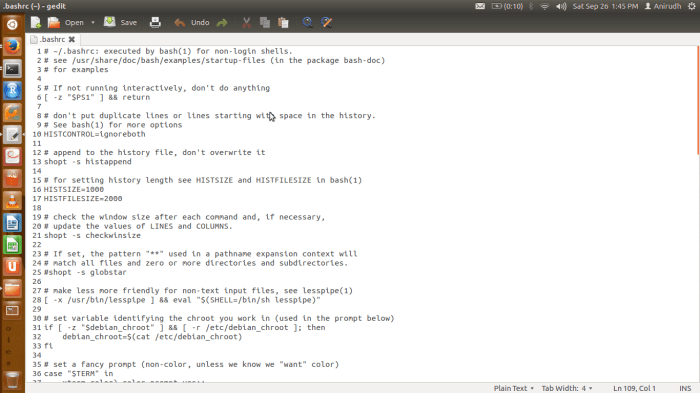Close the .bashrc tab
This screenshot has width=700, height=393.
(x=71, y=39)
